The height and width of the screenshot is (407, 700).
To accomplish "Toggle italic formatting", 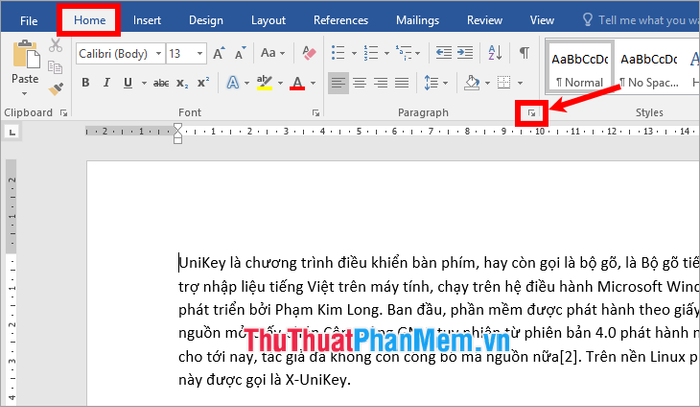I will (x=106, y=83).
